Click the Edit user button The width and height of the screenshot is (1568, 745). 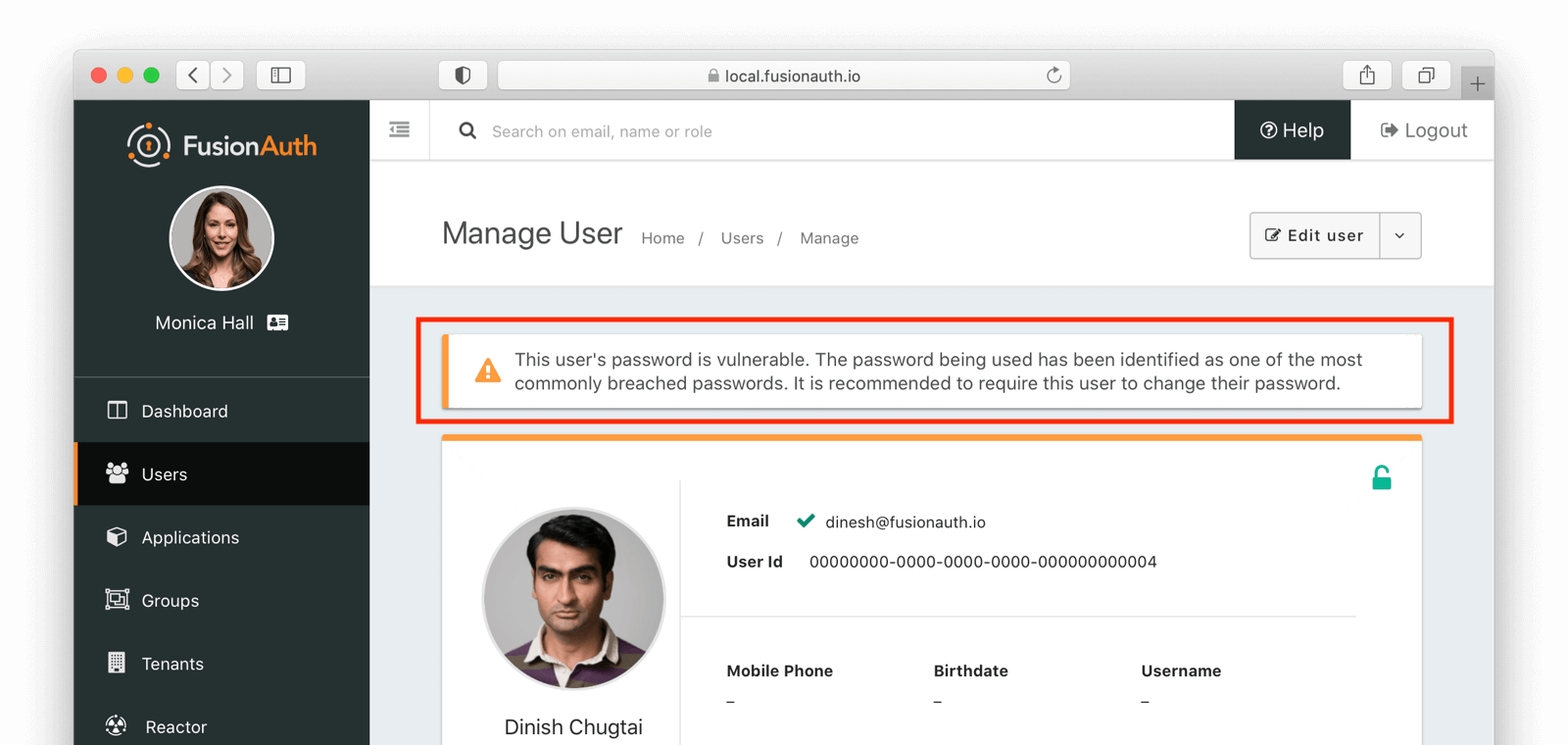tap(1314, 235)
